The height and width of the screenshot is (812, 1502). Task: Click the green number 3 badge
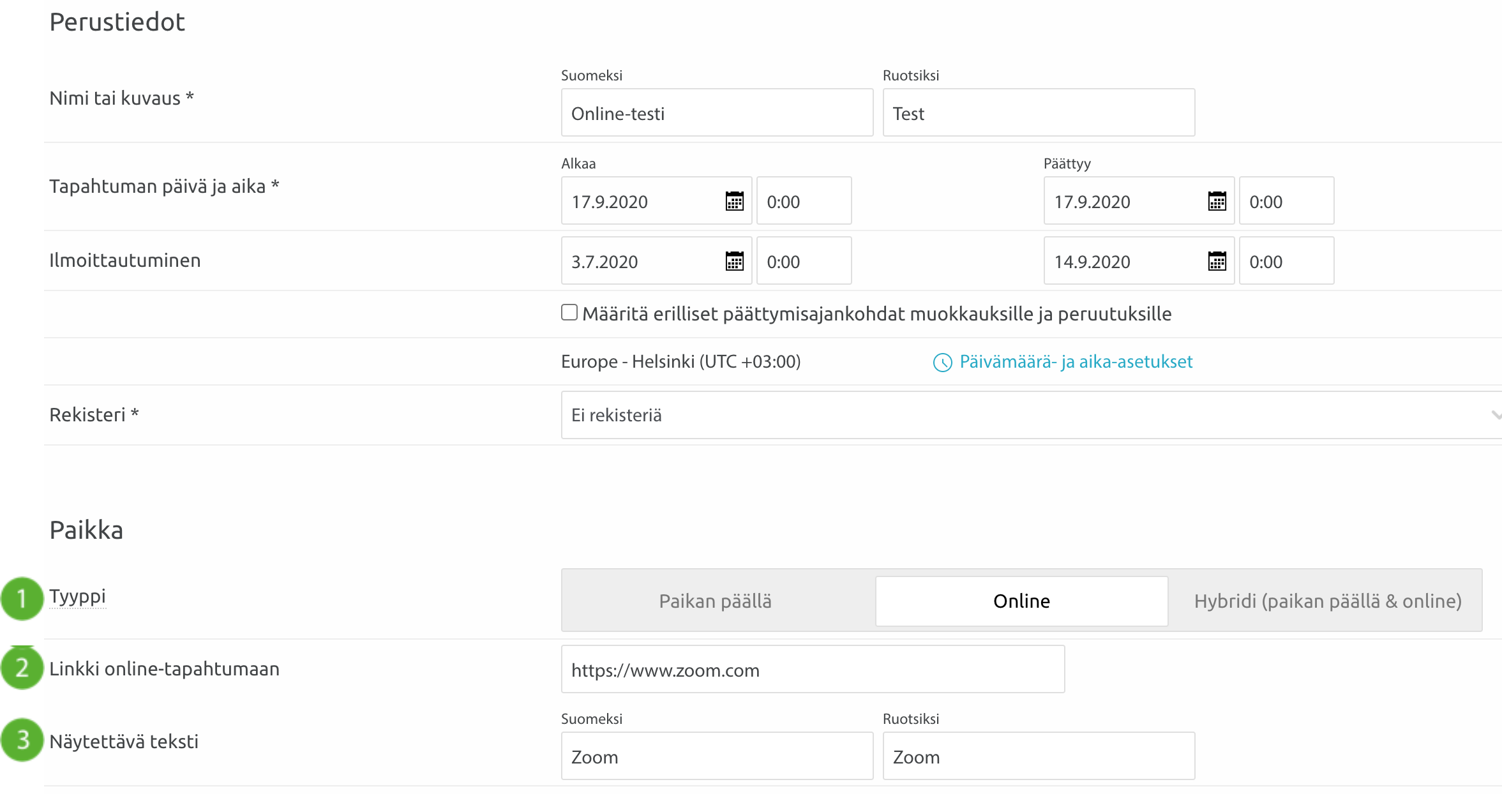click(22, 741)
